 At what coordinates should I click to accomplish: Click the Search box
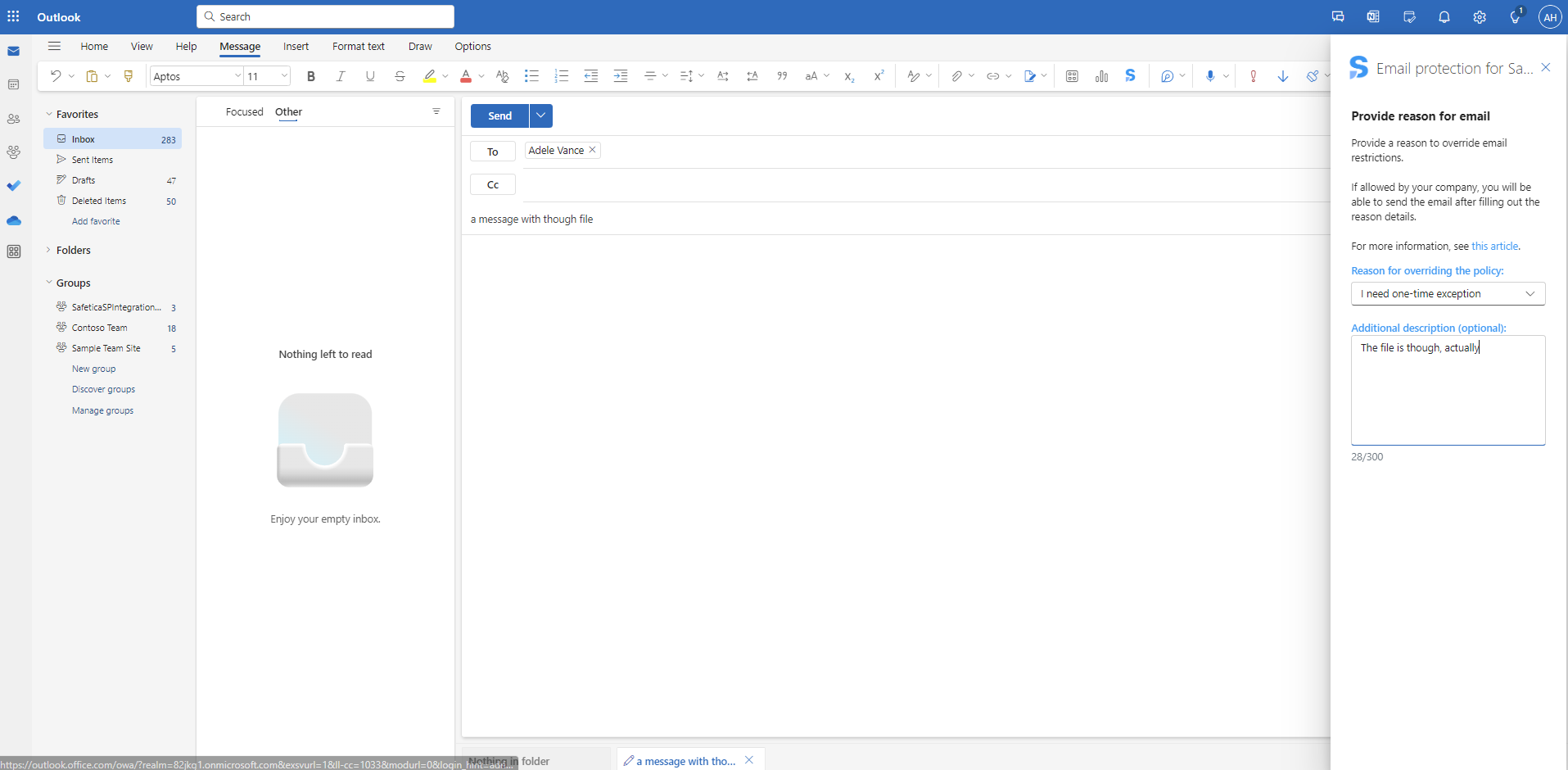(x=325, y=16)
